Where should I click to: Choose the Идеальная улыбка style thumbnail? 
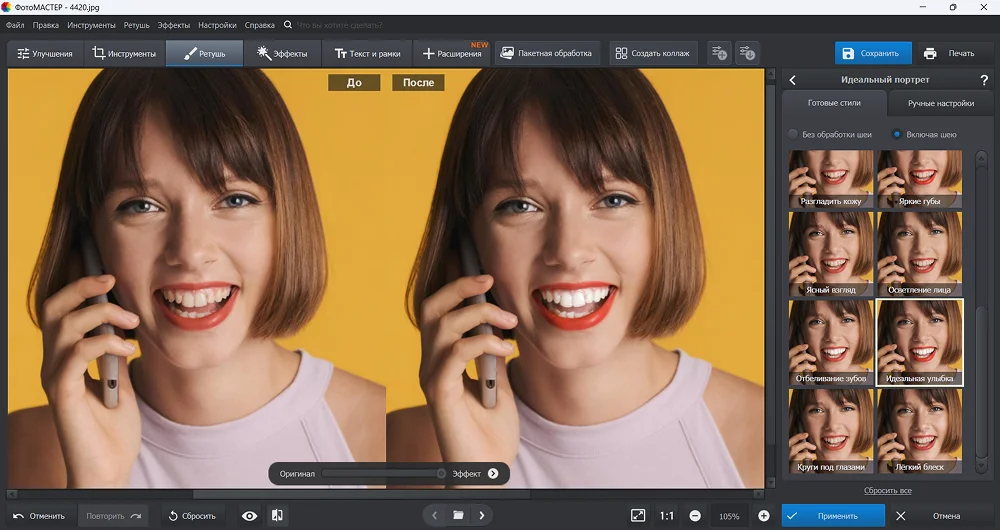(920, 342)
